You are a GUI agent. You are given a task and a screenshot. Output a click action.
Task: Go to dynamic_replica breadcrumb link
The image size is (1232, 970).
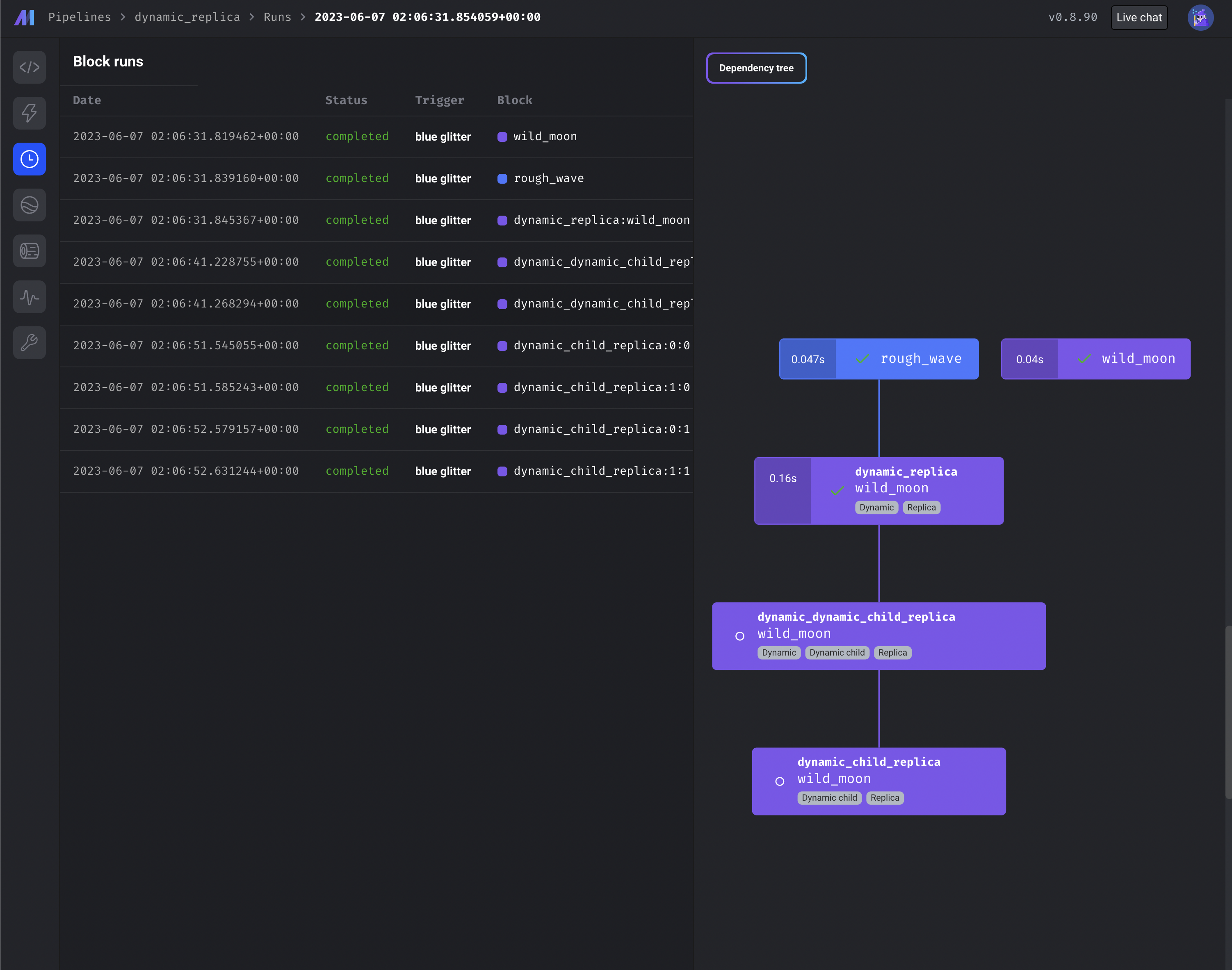187,17
